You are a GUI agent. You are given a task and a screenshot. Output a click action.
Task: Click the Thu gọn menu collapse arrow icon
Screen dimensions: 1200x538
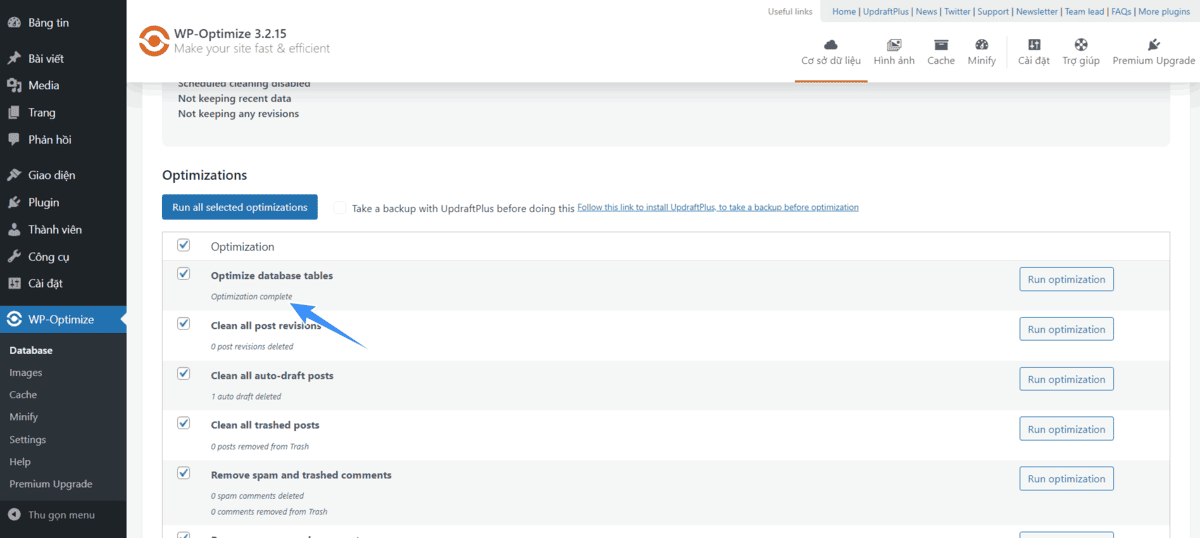coord(14,515)
